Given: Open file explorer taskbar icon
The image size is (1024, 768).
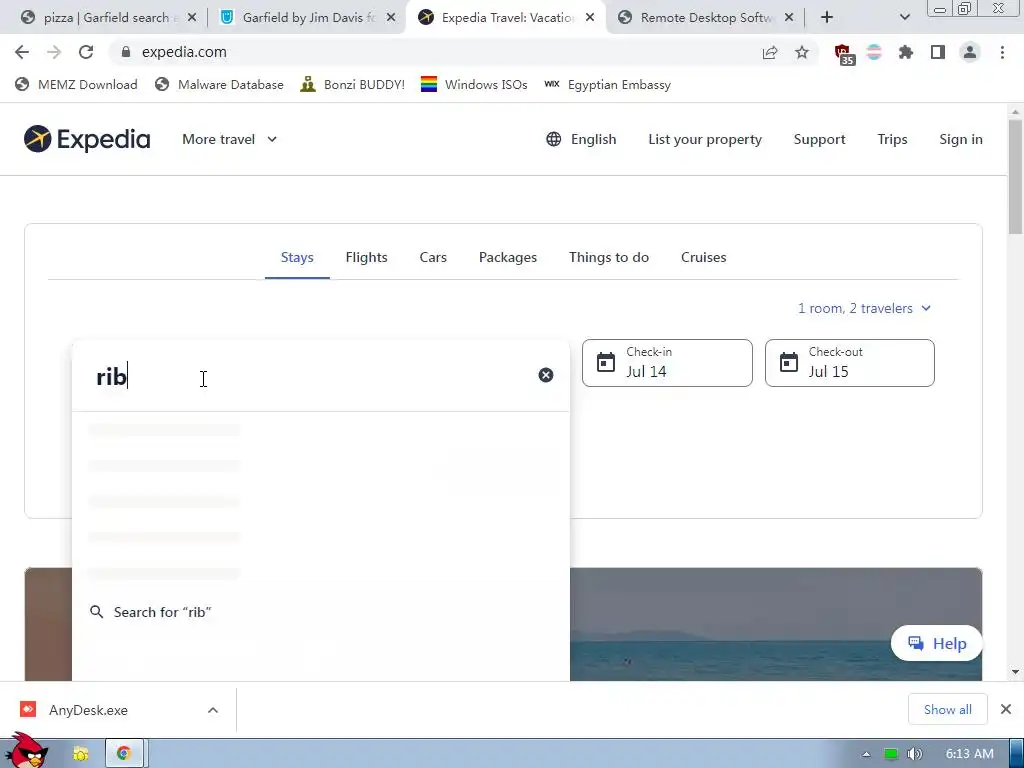Looking at the screenshot, I should tap(81, 754).
